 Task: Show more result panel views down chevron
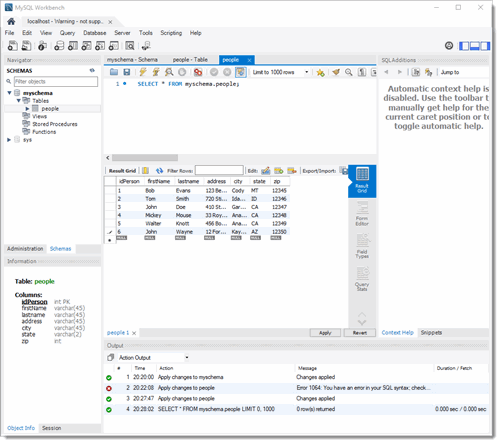click(x=362, y=322)
